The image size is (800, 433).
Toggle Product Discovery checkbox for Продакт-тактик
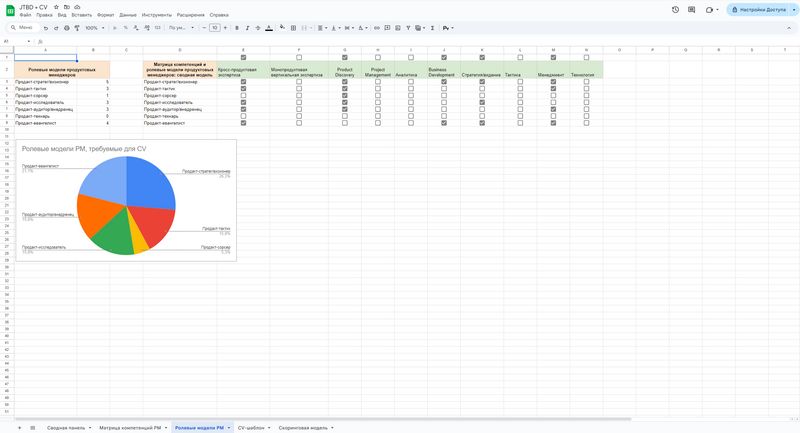click(x=344, y=88)
